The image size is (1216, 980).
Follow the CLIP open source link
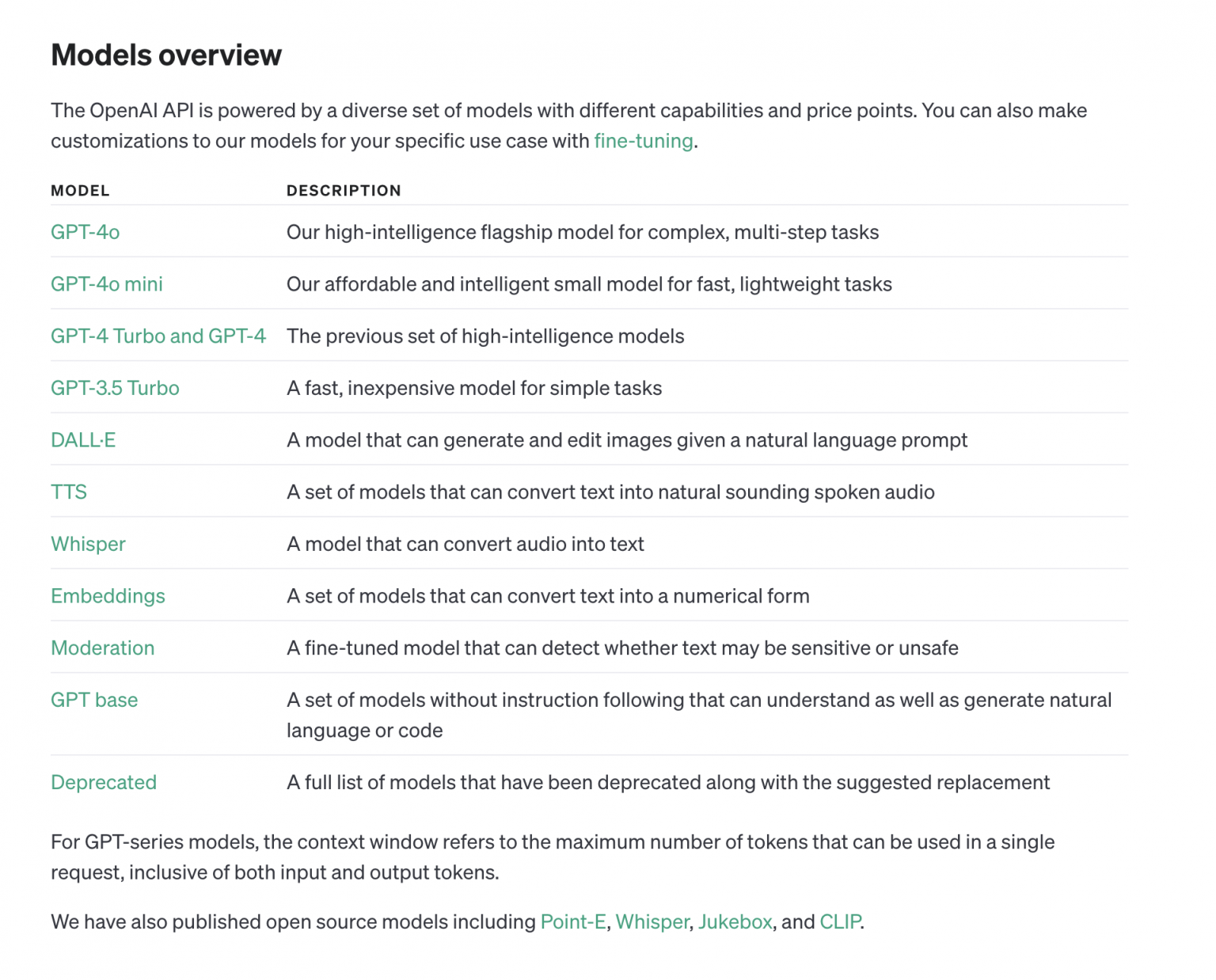pos(839,921)
